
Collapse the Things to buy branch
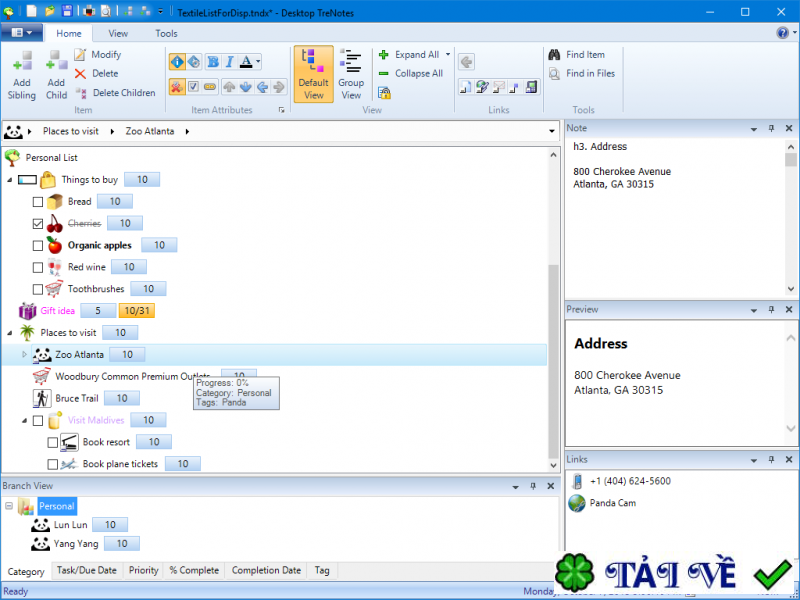tap(10, 179)
